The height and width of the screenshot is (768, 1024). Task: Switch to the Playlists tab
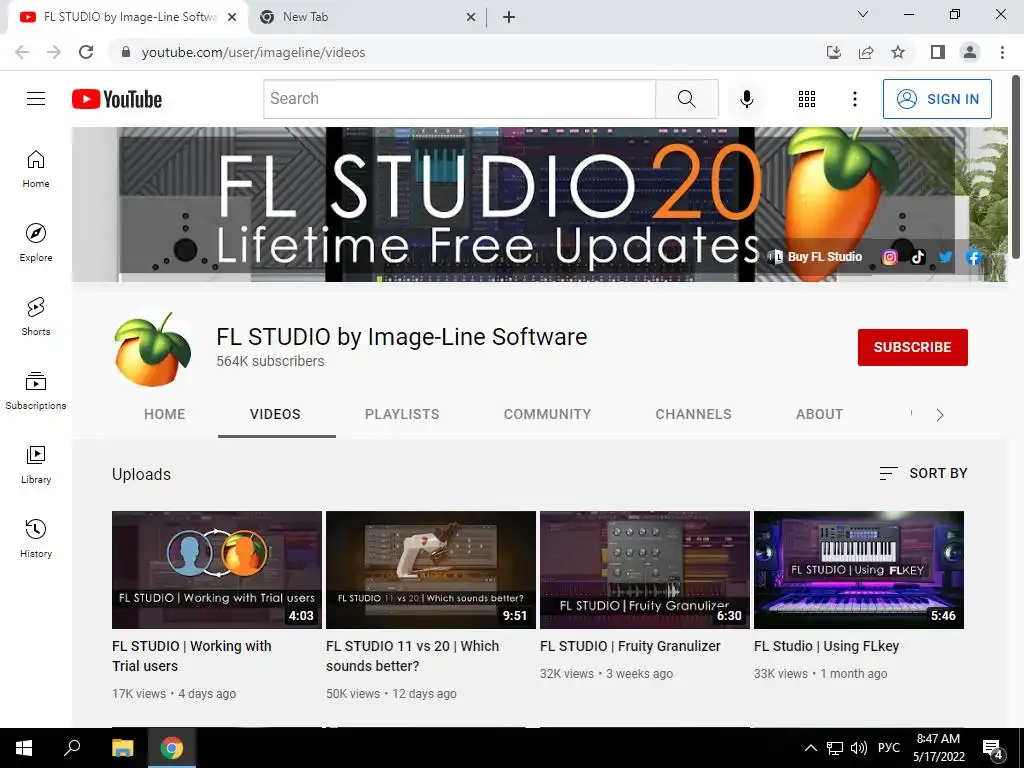point(402,414)
